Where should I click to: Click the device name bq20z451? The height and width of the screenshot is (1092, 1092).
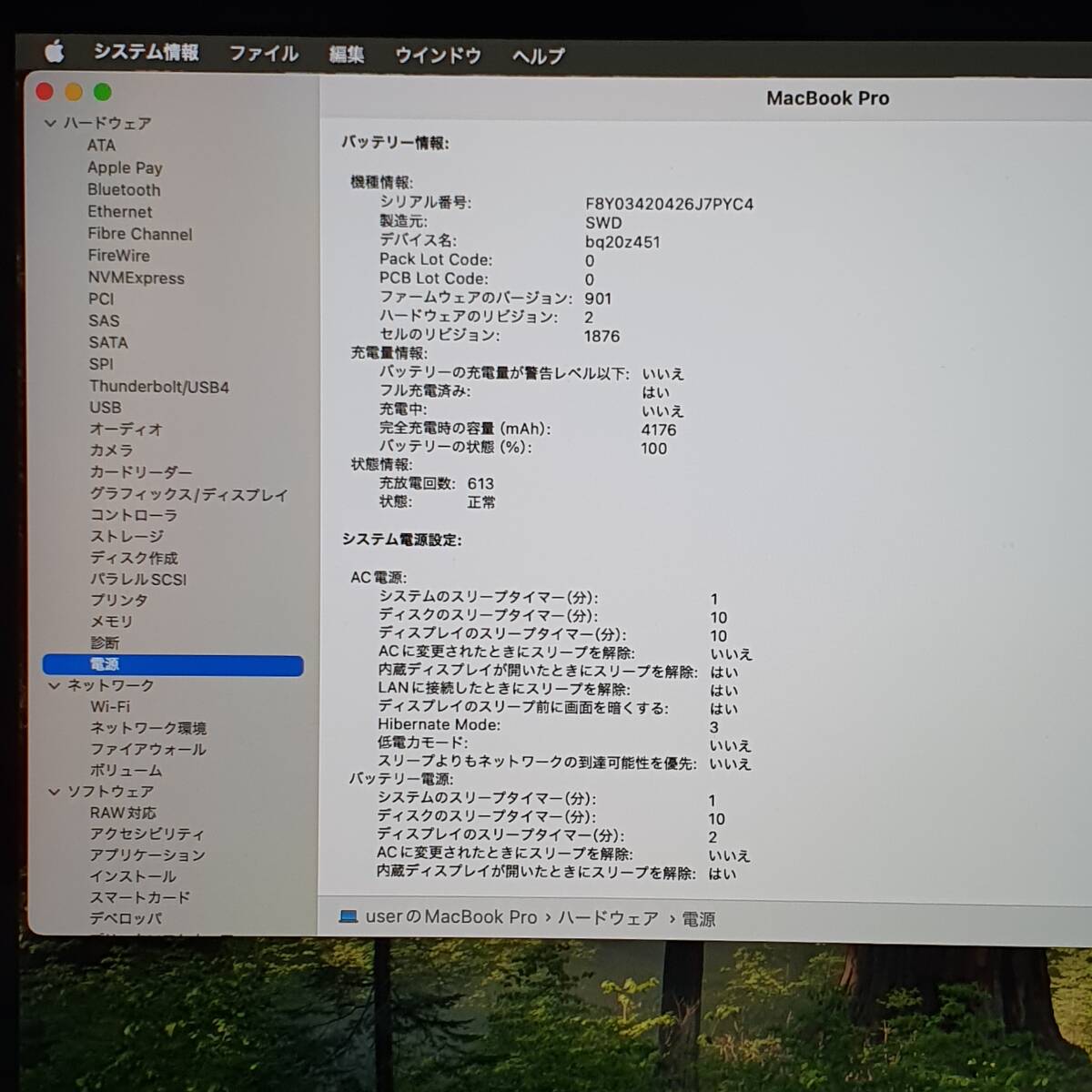pos(622,242)
